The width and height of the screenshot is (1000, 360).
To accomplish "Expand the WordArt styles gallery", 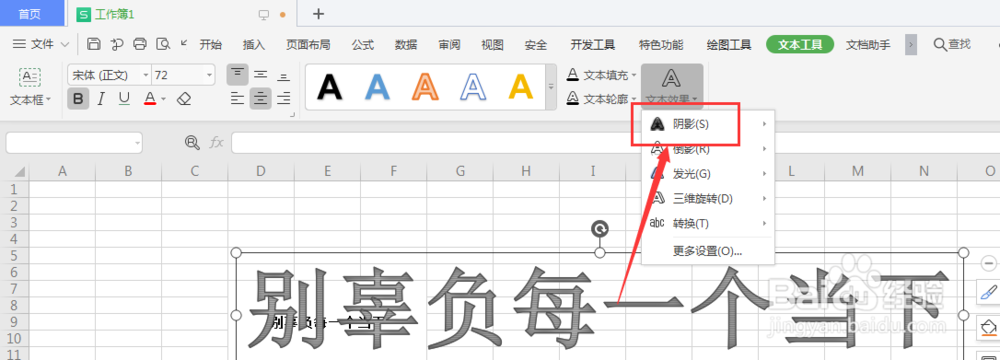I will (x=551, y=87).
